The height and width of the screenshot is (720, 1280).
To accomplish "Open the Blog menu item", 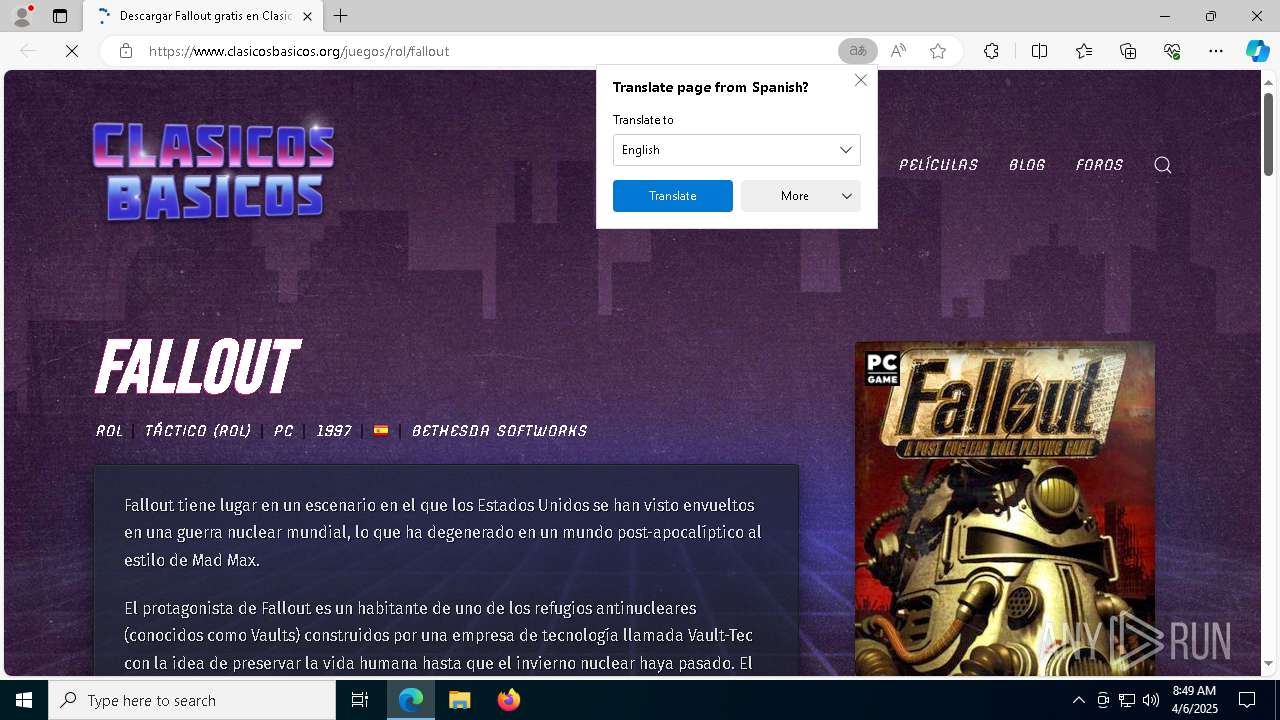I will click(x=1027, y=165).
